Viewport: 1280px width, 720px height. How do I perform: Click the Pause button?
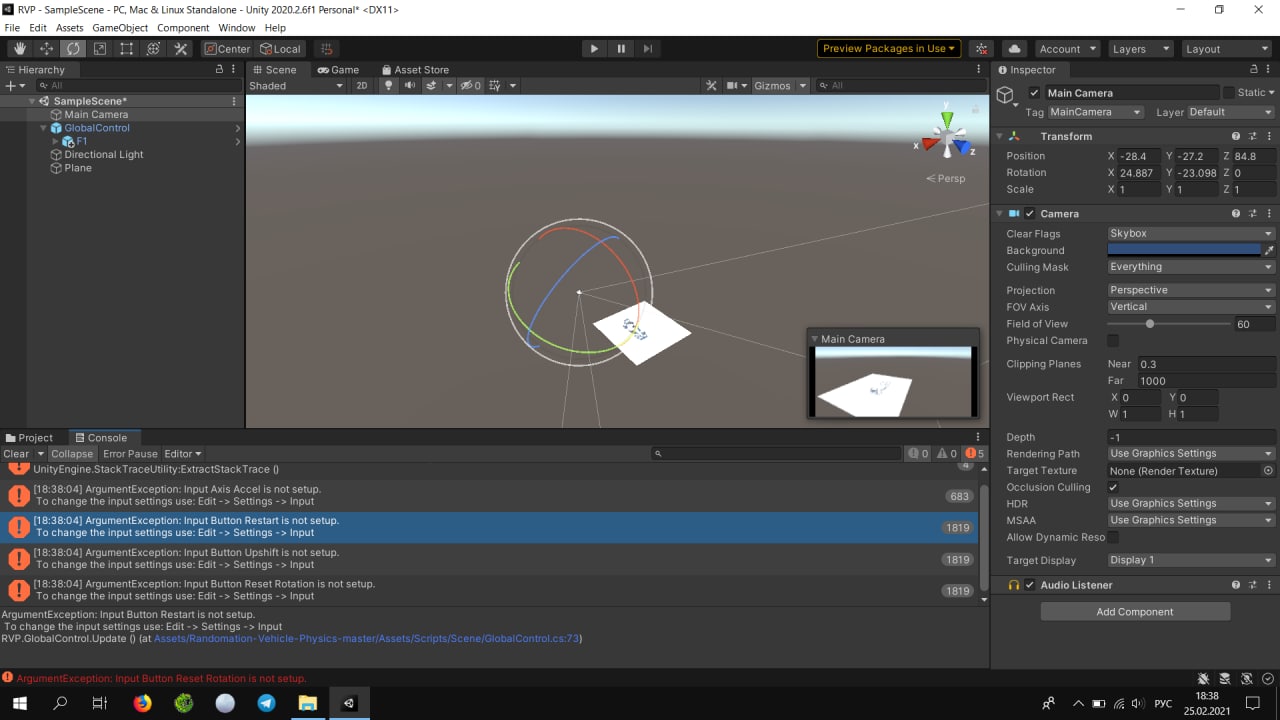coord(621,48)
